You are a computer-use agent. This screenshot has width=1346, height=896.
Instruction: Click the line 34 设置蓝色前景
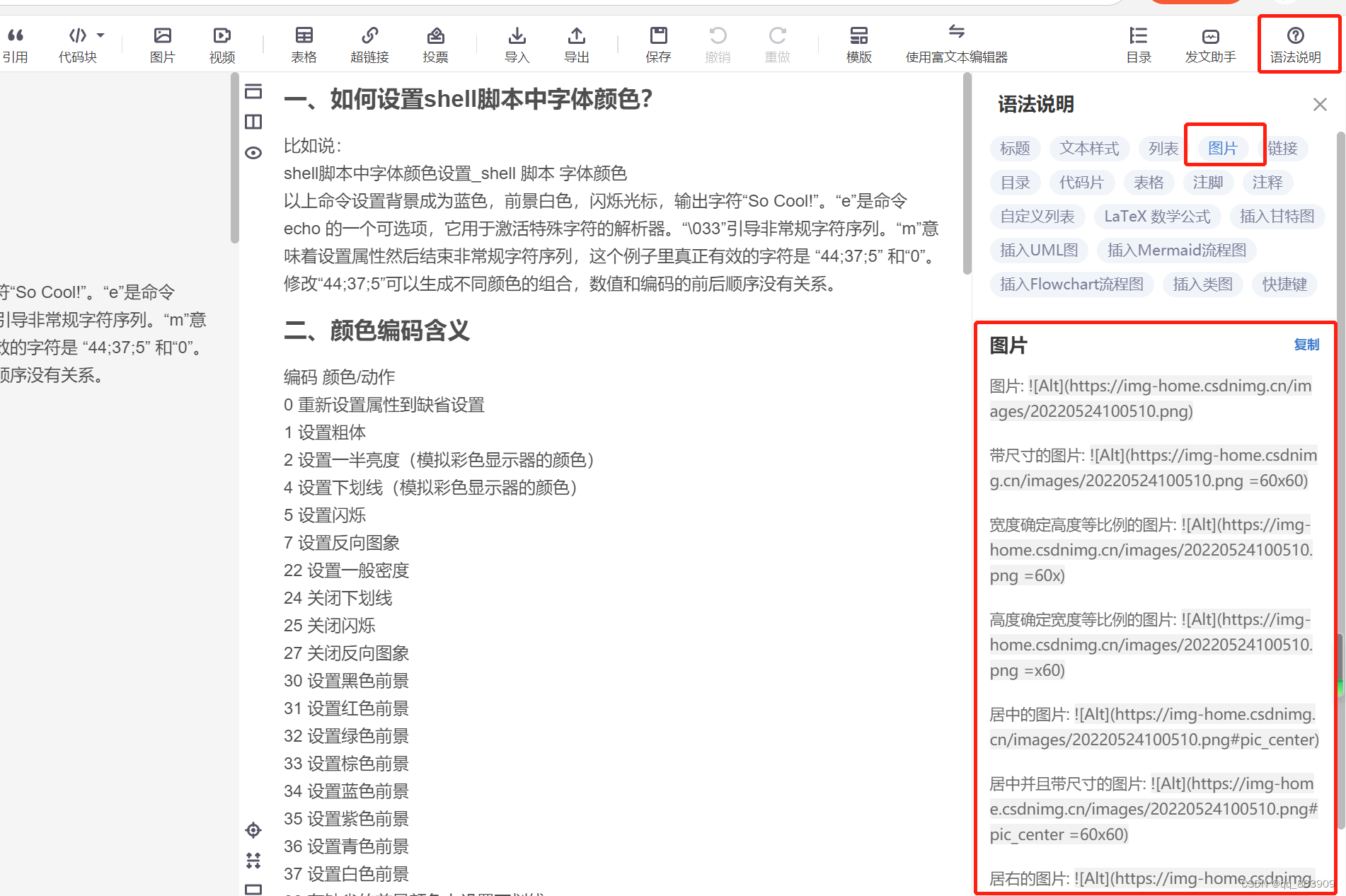pyautogui.click(x=346, y=791)
